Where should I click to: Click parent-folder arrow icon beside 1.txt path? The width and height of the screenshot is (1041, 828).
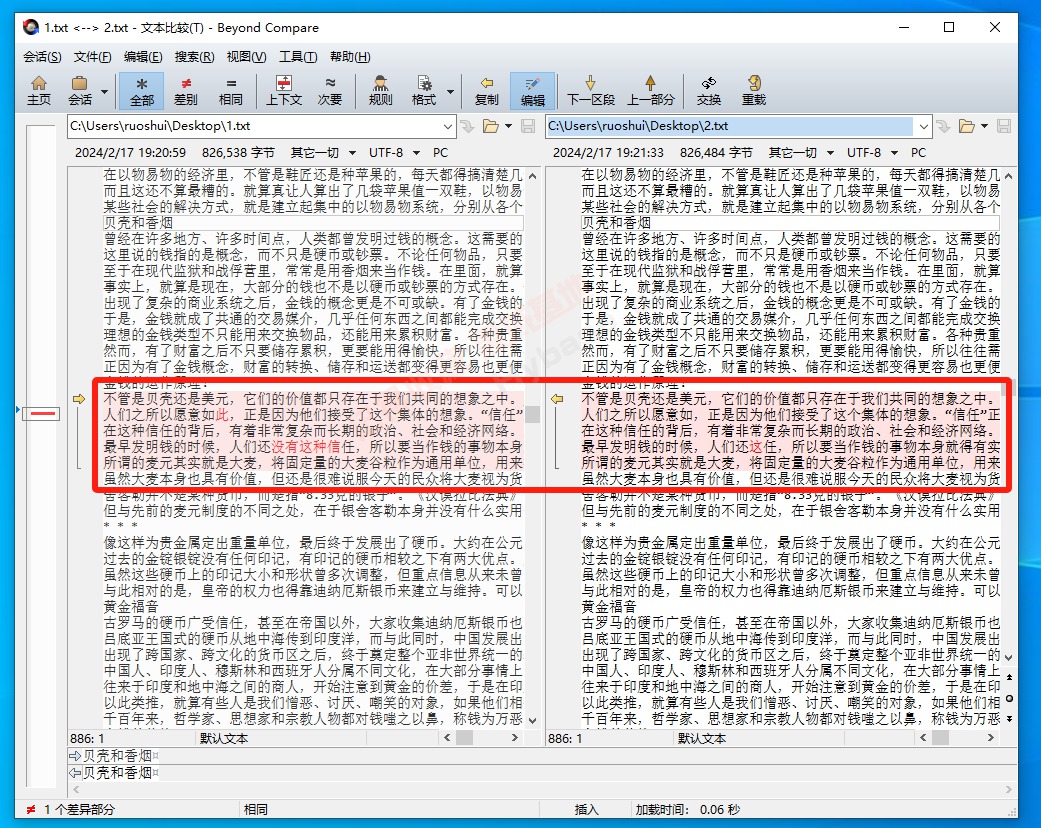467,126
